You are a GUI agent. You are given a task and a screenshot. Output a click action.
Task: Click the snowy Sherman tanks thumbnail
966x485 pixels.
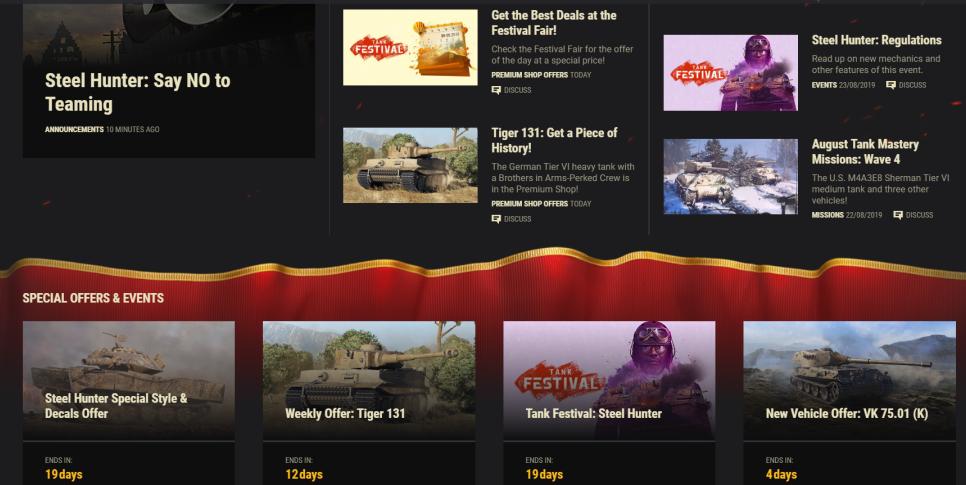730,176
